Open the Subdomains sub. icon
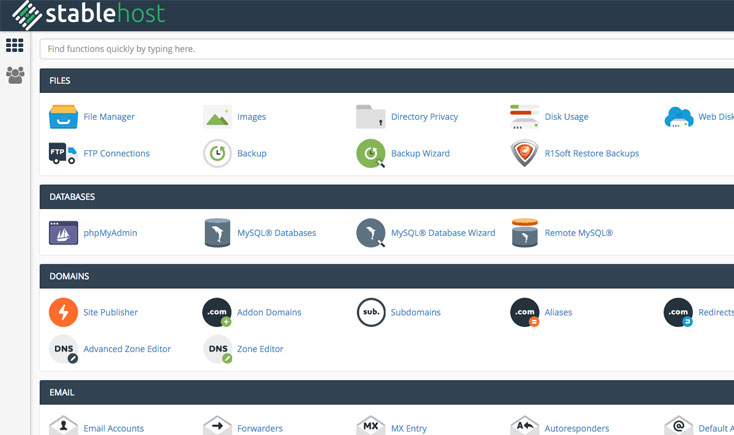This screenshot has width=734, height=435. [x=371, y=312]
